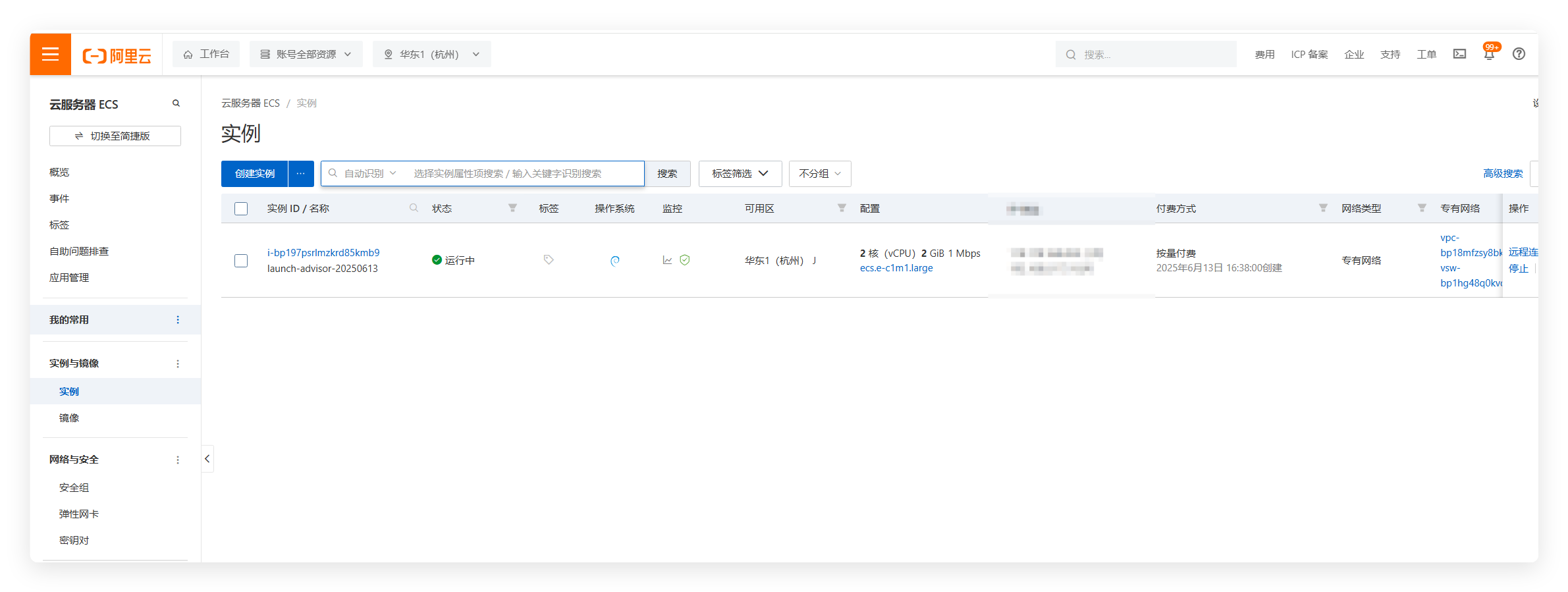Image resolution: width=1568 pixels, height=592 pixels.
Task: Open the Cloud Shell terminal icon
Action: [x=1459, y=54]
